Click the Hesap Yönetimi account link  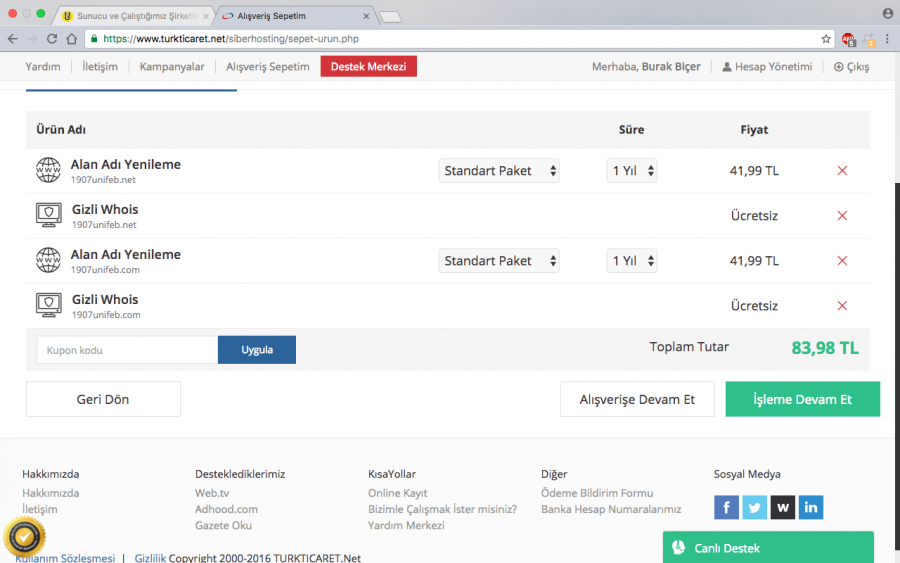pyautogui.click(x=767, y=67)
